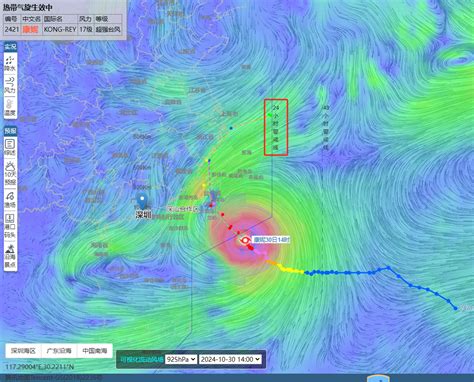Open the 沿海景点 coastal scenic spots icon

point(10,256)
